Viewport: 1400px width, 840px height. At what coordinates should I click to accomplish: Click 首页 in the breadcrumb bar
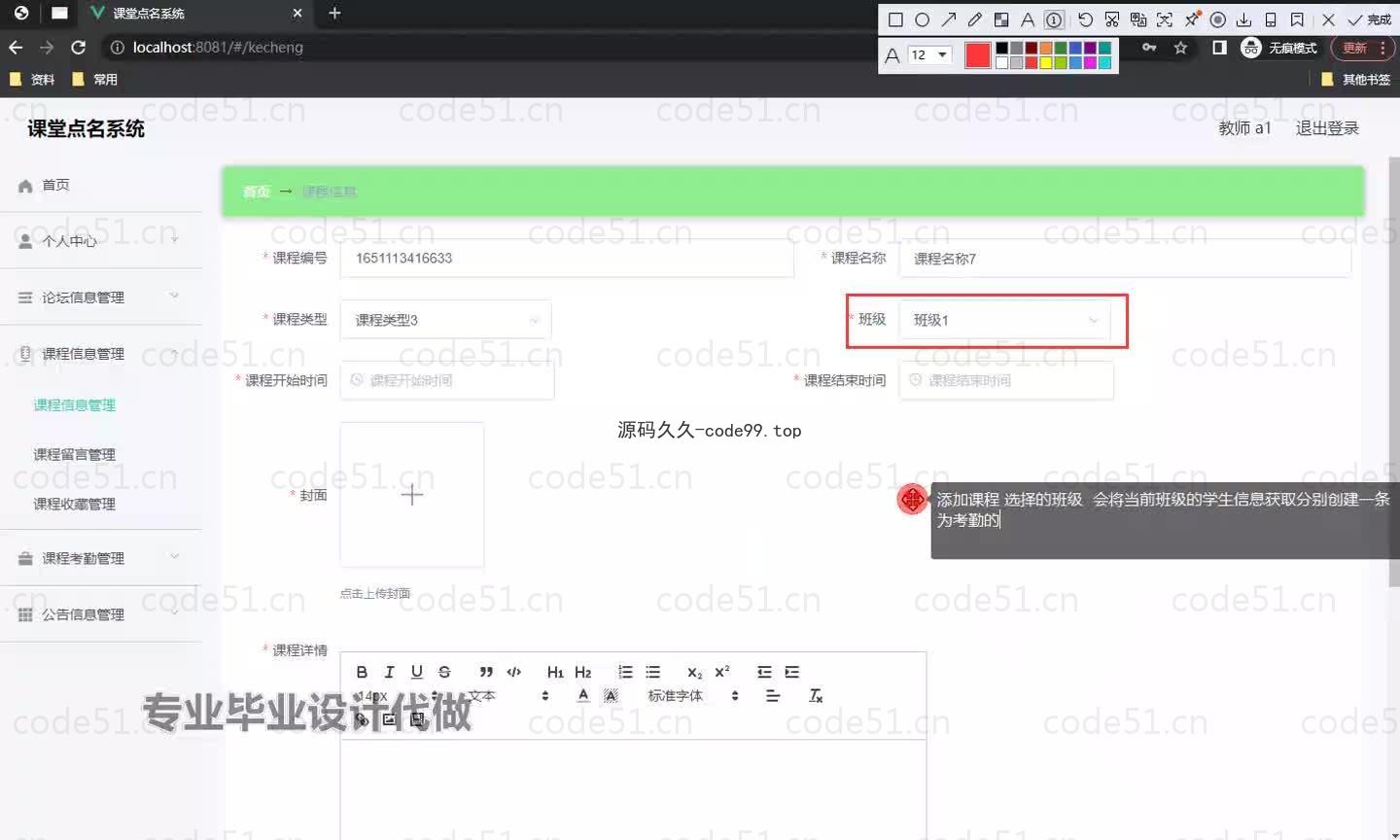point(257,192)
